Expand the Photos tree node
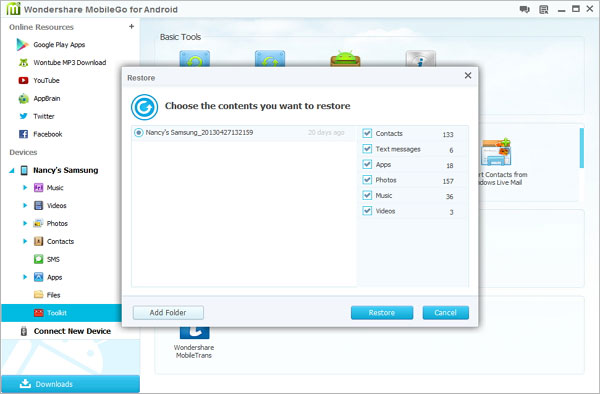Image resolution: width=600 pixels, height=394 pixels. [x=25, y=223]
